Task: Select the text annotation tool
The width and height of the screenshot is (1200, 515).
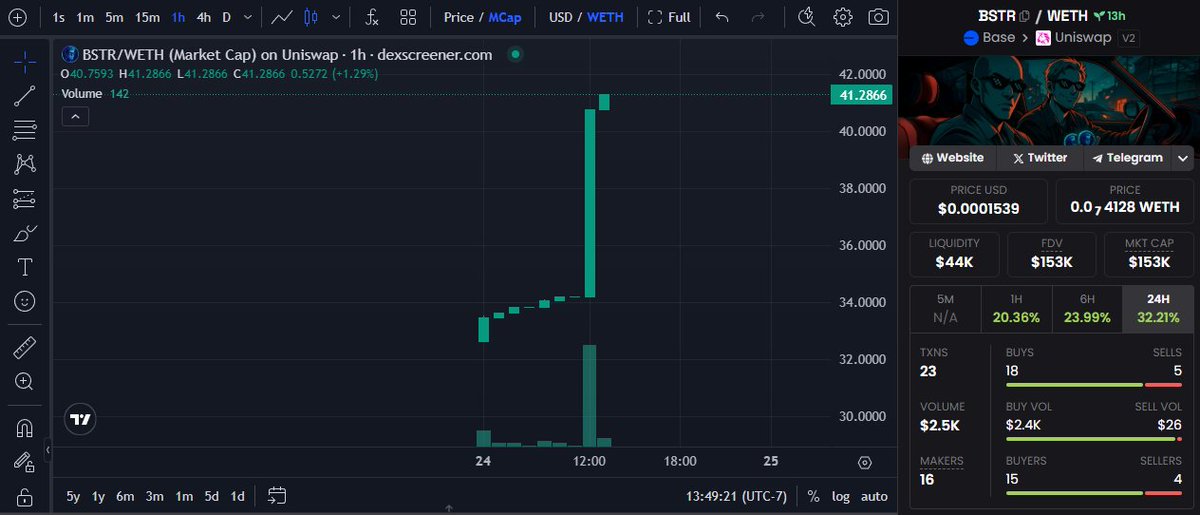Action: 25,267
